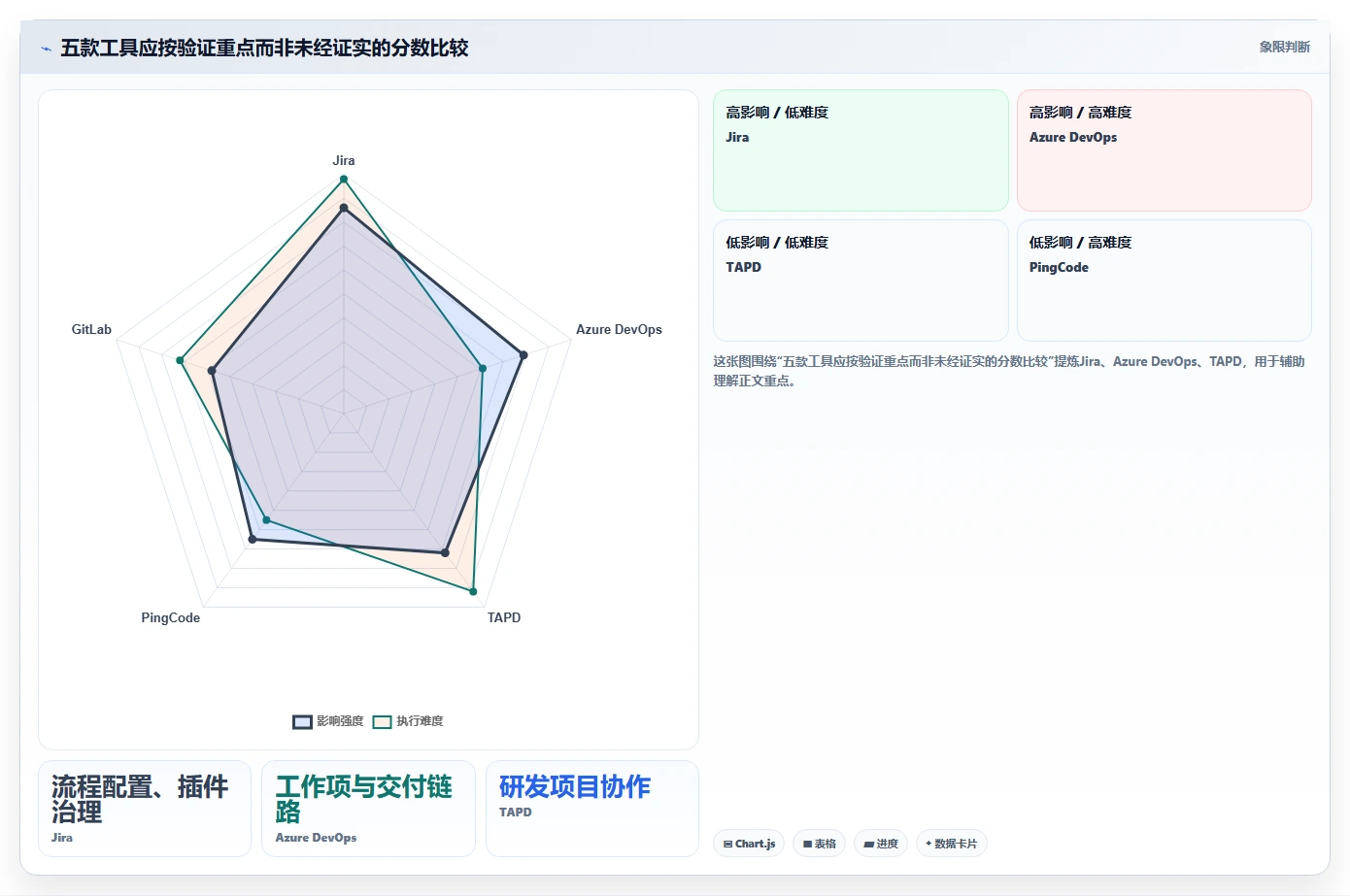Click the Jira axis label on radar
The height and width of the screenshot is (896, 1350).
click(344, 160)
